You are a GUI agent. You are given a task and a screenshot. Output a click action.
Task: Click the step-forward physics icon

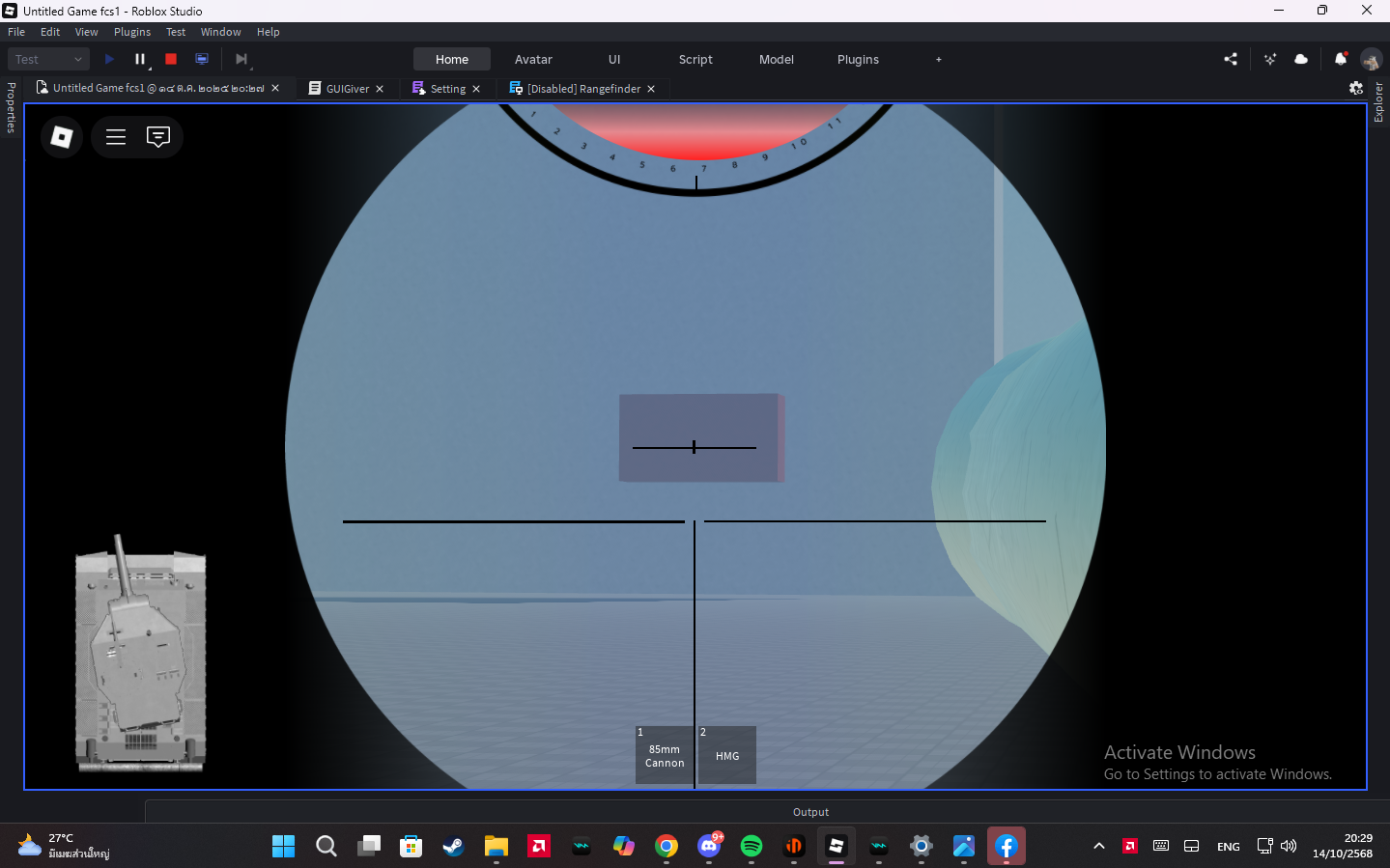[x=241, y=59]
